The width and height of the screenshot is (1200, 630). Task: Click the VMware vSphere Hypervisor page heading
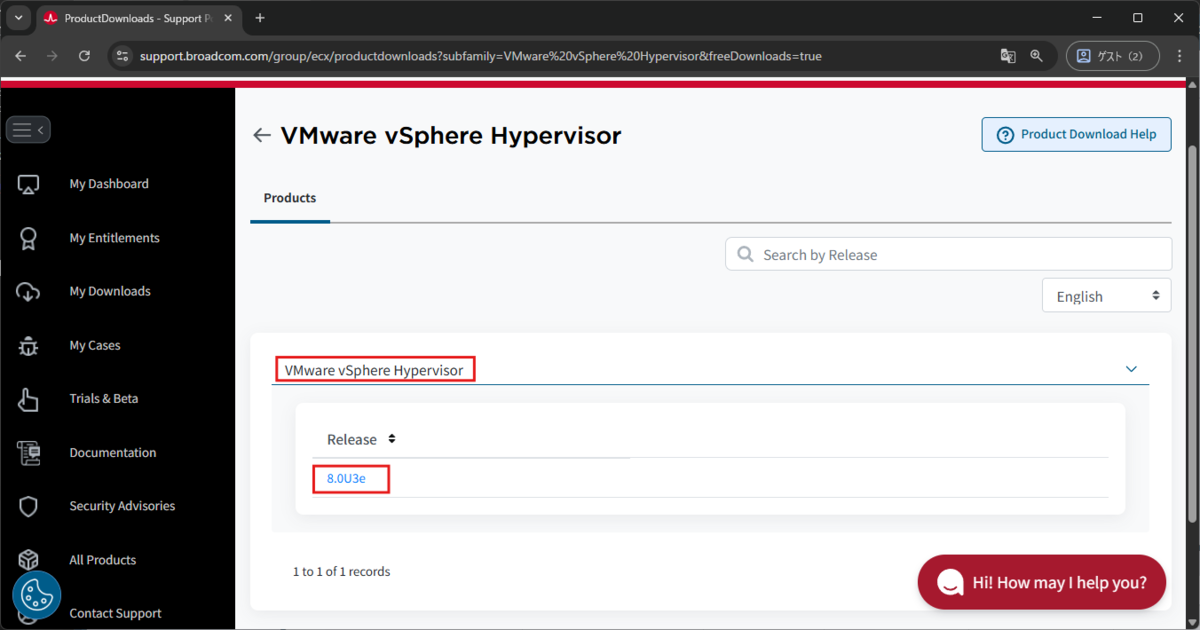coord(451,135)
